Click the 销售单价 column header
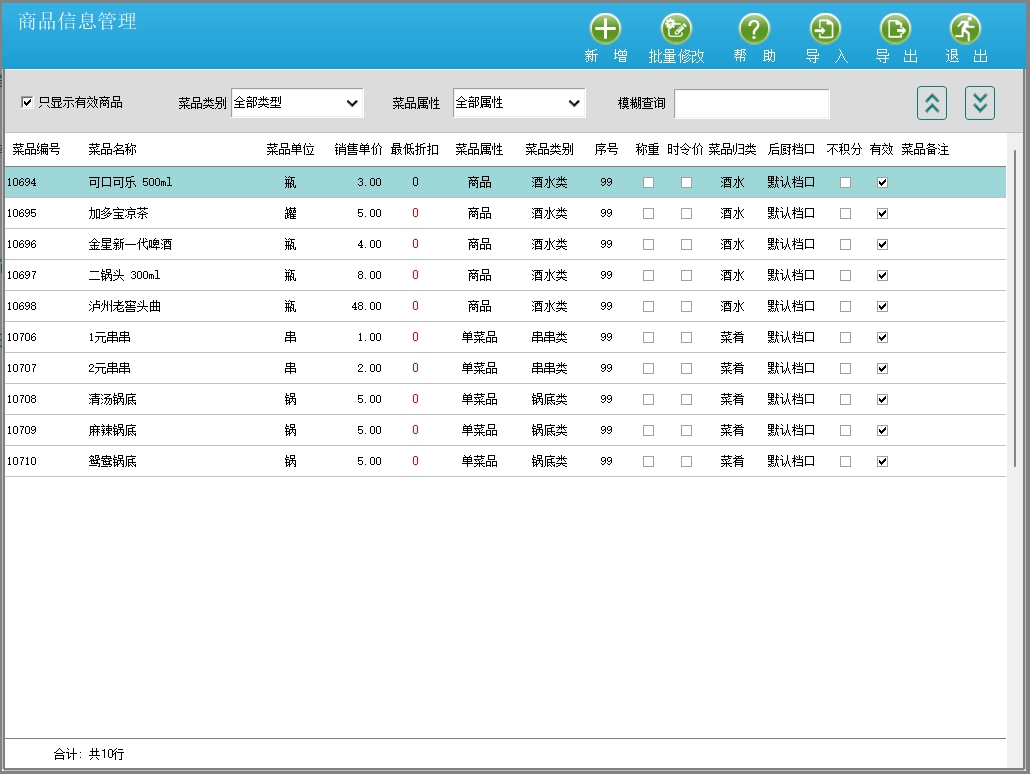 pyautogui.click(x=358, y=150)
